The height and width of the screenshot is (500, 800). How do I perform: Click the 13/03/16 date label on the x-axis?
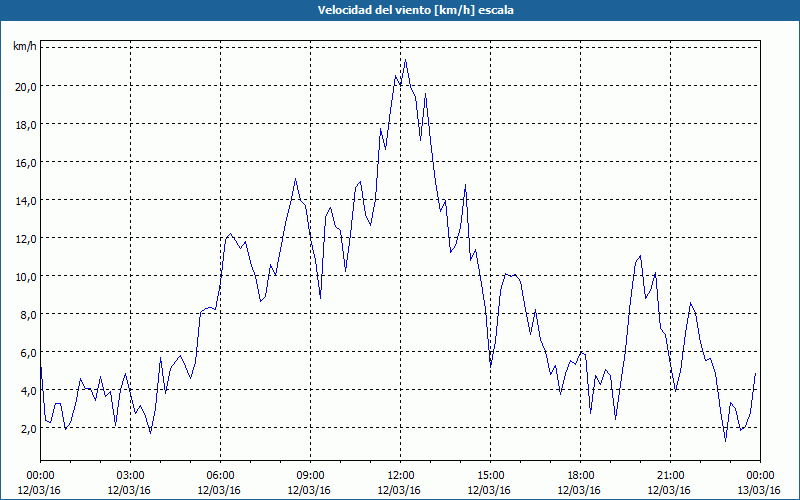pos(760,490)
